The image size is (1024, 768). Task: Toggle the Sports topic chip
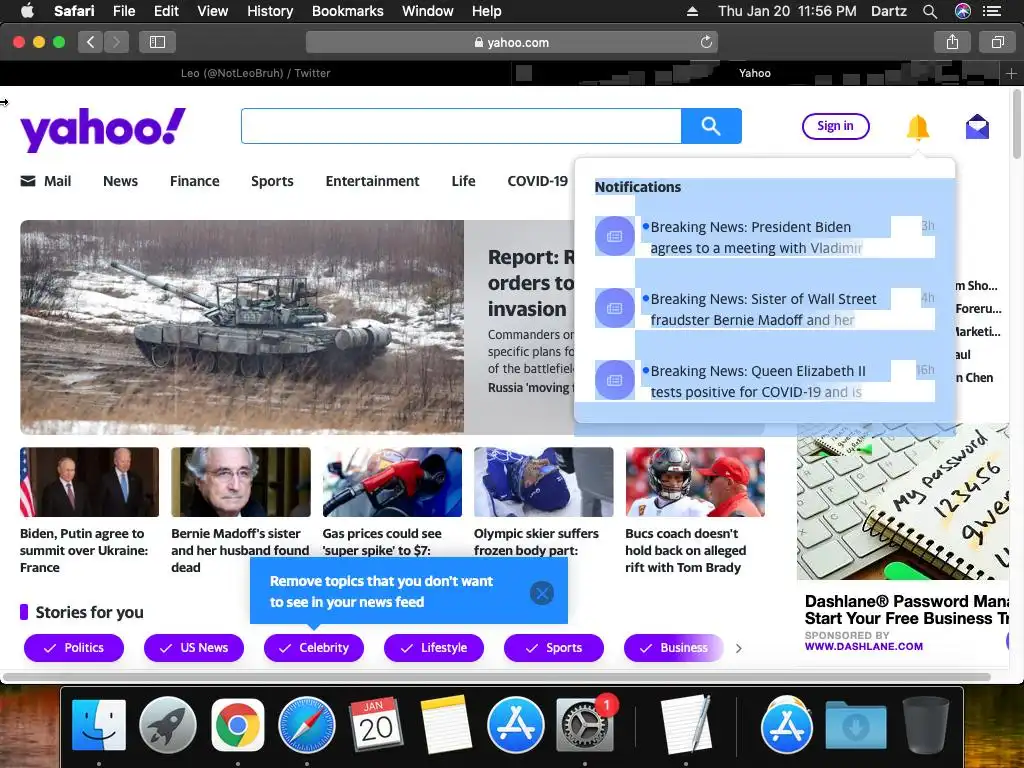pos(554,648)
